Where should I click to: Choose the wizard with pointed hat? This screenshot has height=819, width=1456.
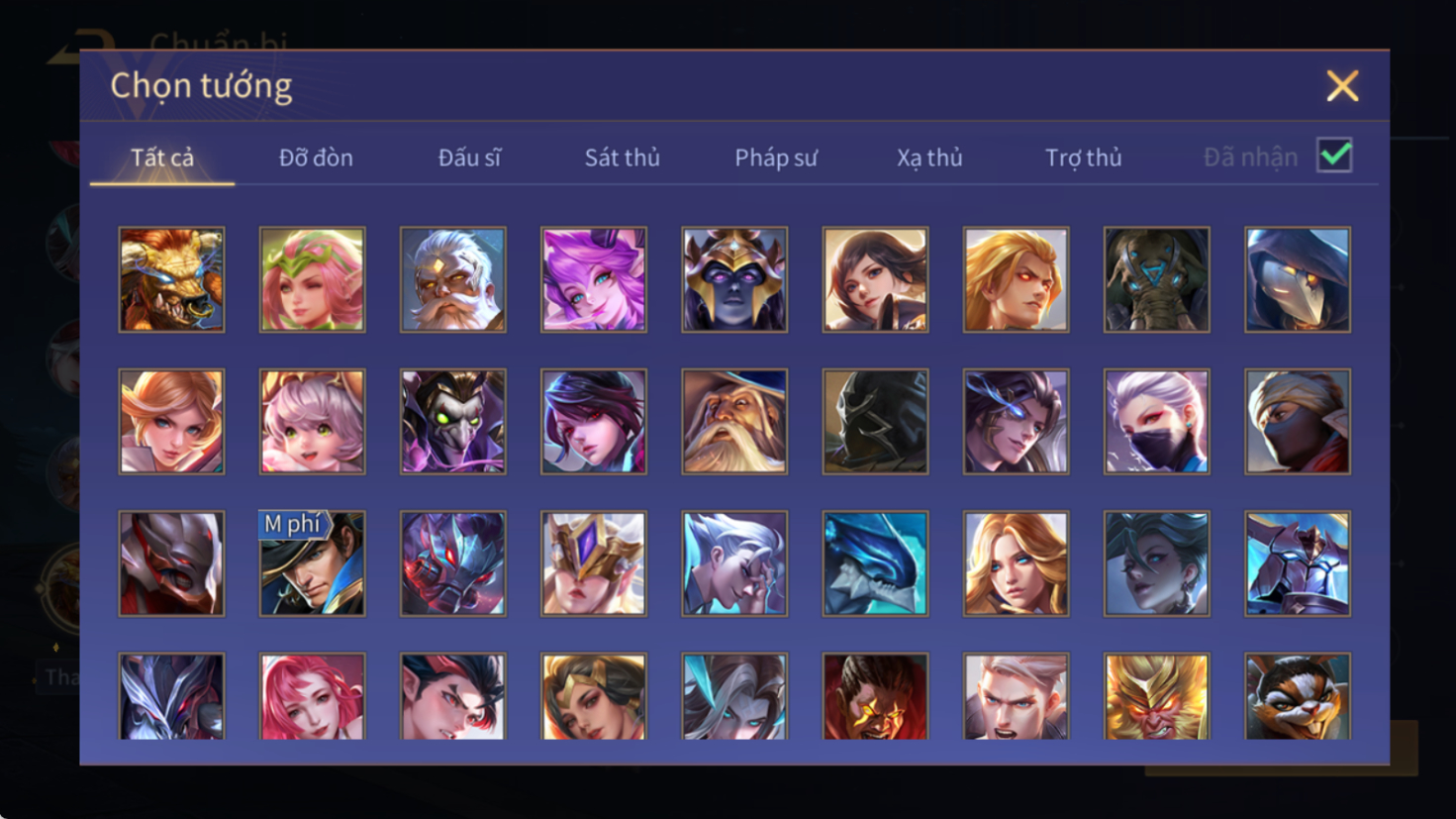click(x=734, y=422)
